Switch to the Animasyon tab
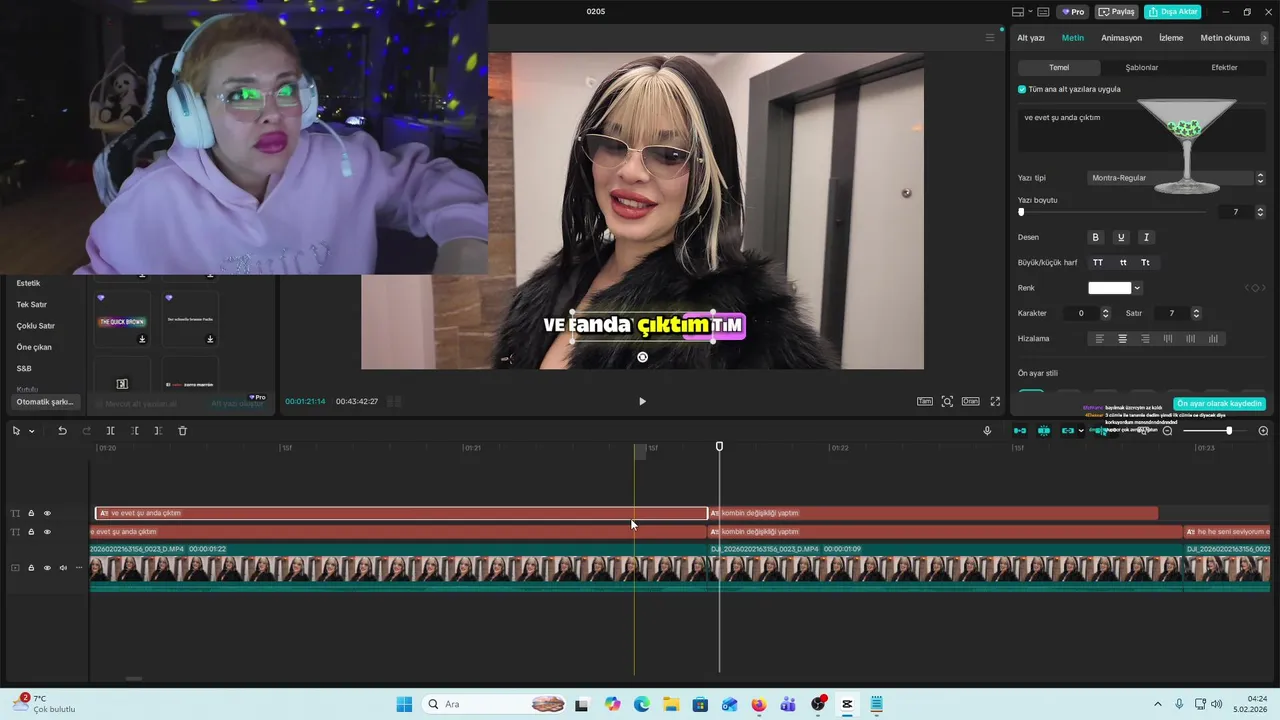The width and height of the screenshot is (1280, 720). 1121,38
